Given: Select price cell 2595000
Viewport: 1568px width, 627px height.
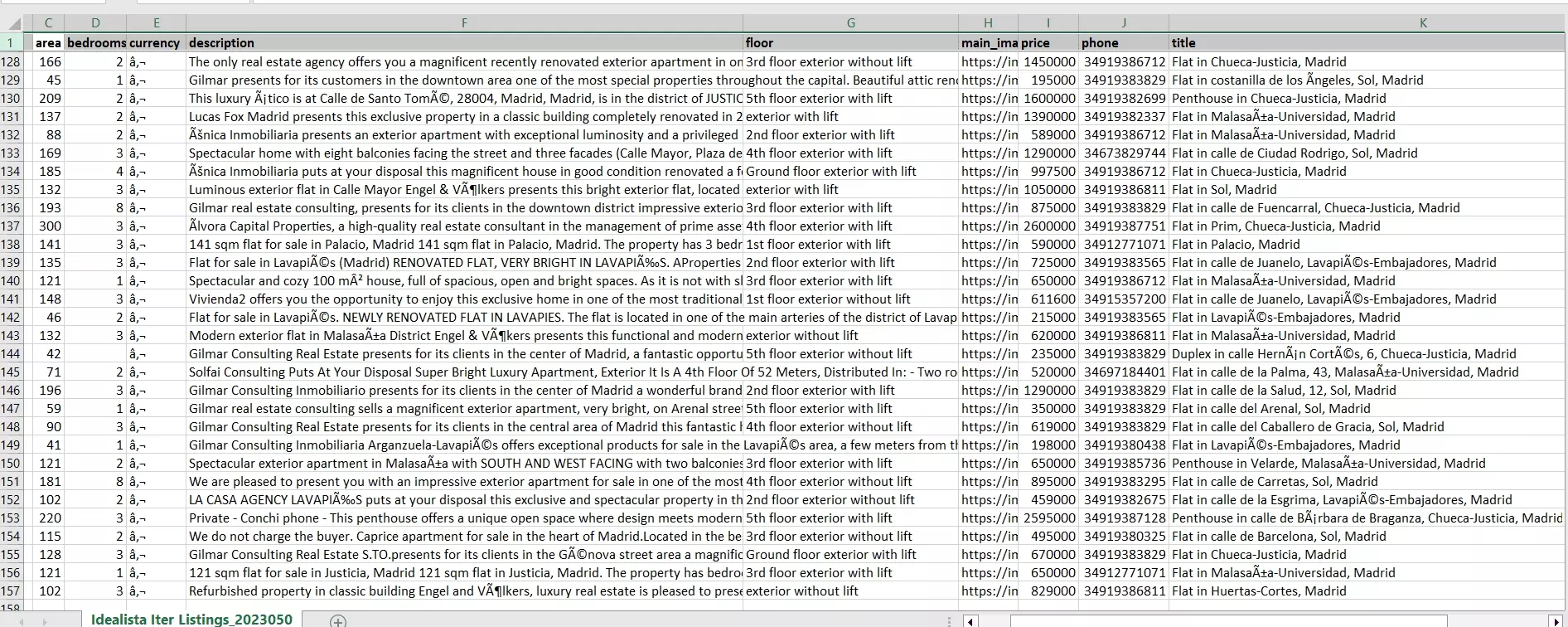Looking at the screenshot, I should click(x=1048, y=518).
